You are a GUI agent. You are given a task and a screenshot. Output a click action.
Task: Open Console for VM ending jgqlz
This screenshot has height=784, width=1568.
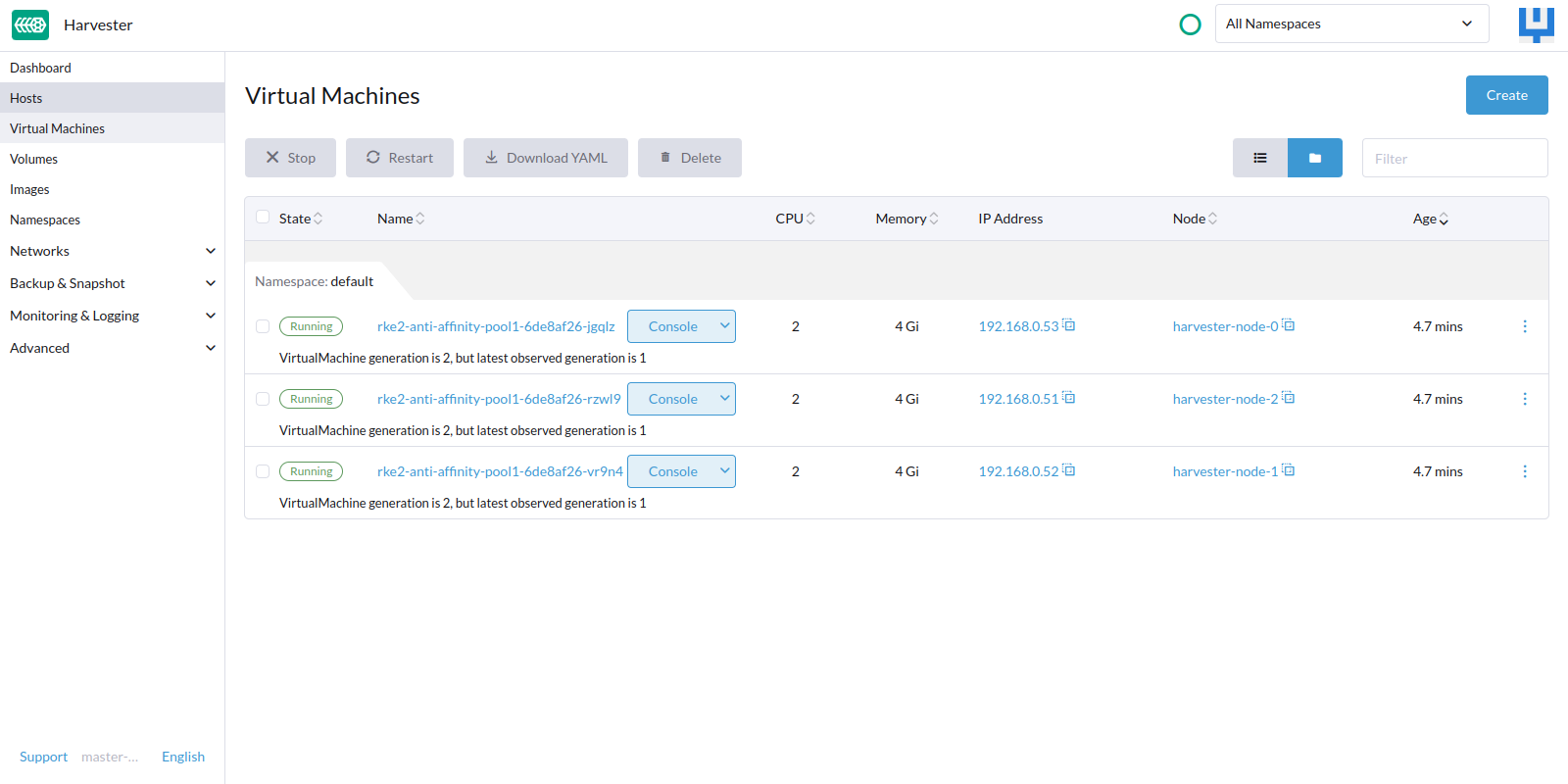[672, 326]
